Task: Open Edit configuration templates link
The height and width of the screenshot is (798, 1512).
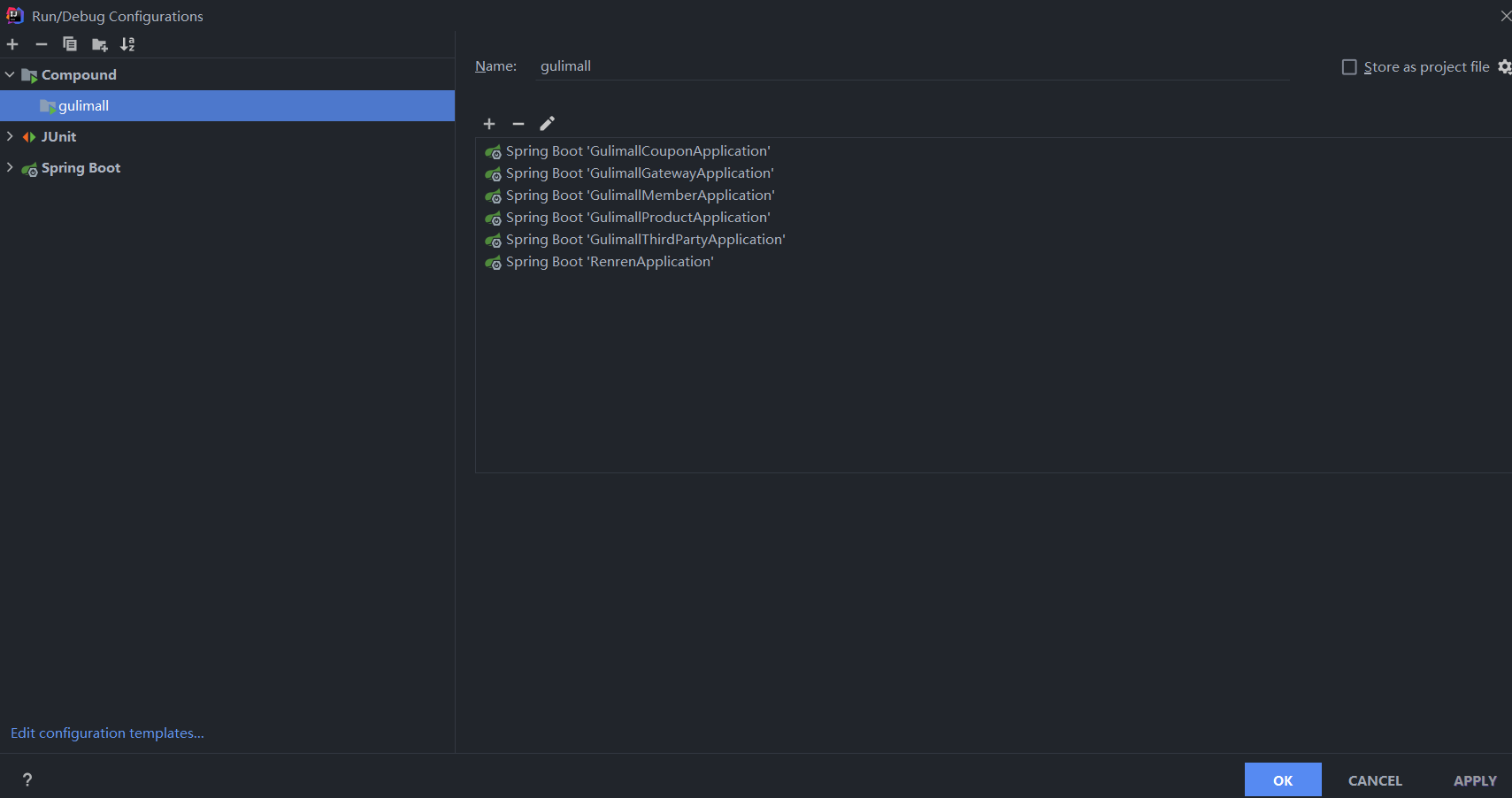Action: pos(107,733)
